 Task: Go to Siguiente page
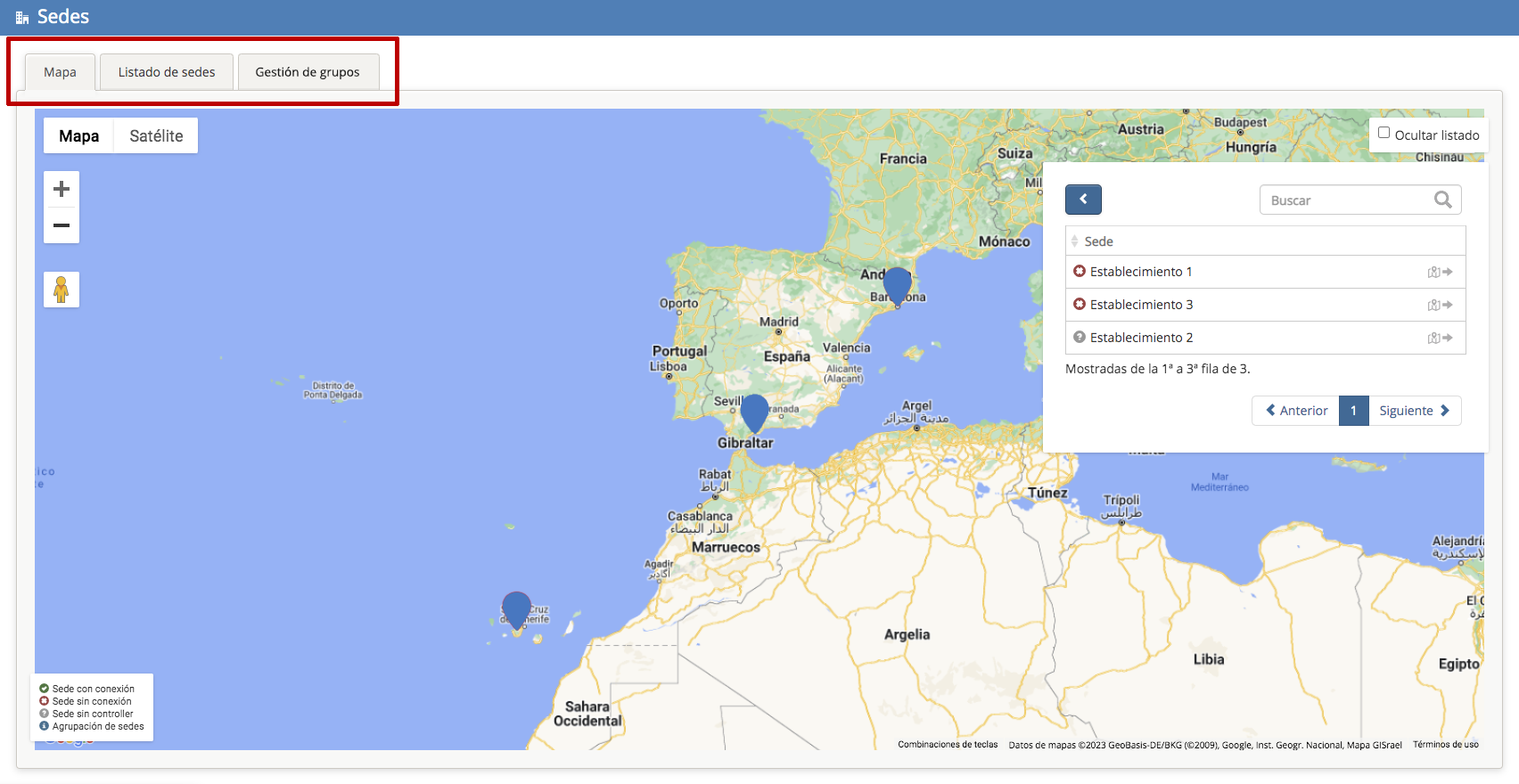[1414, 411]
